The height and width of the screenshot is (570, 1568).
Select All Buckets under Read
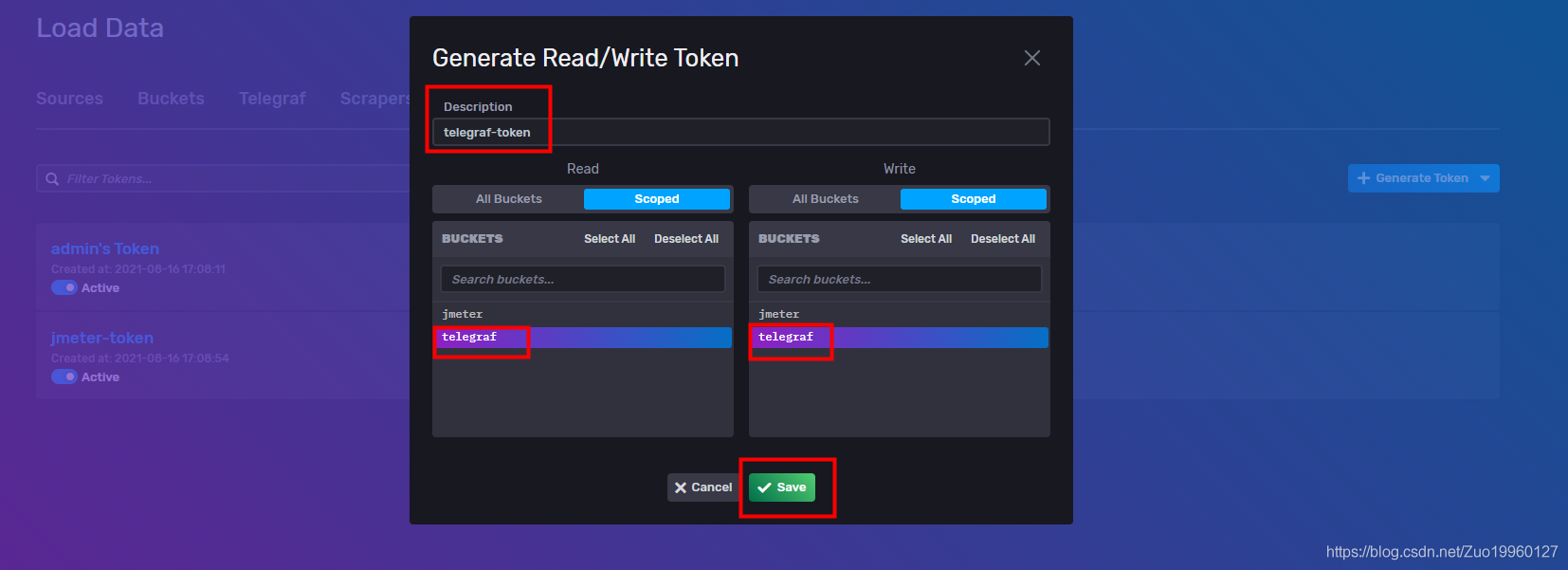pyautogui.click(x=509, y=199)
